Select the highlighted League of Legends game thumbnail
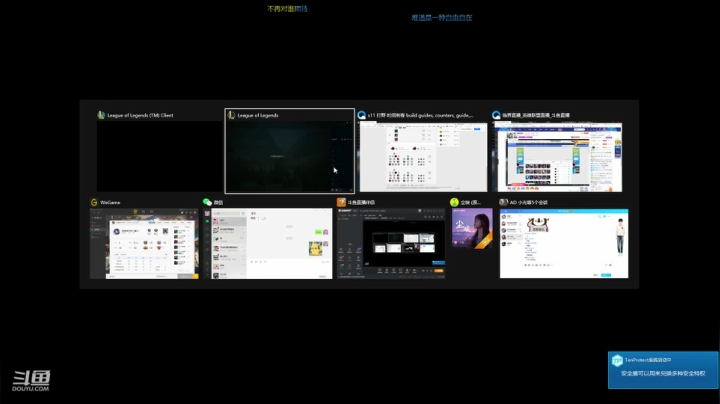Viewport: 720px width, 404px height. click(290, 157)
